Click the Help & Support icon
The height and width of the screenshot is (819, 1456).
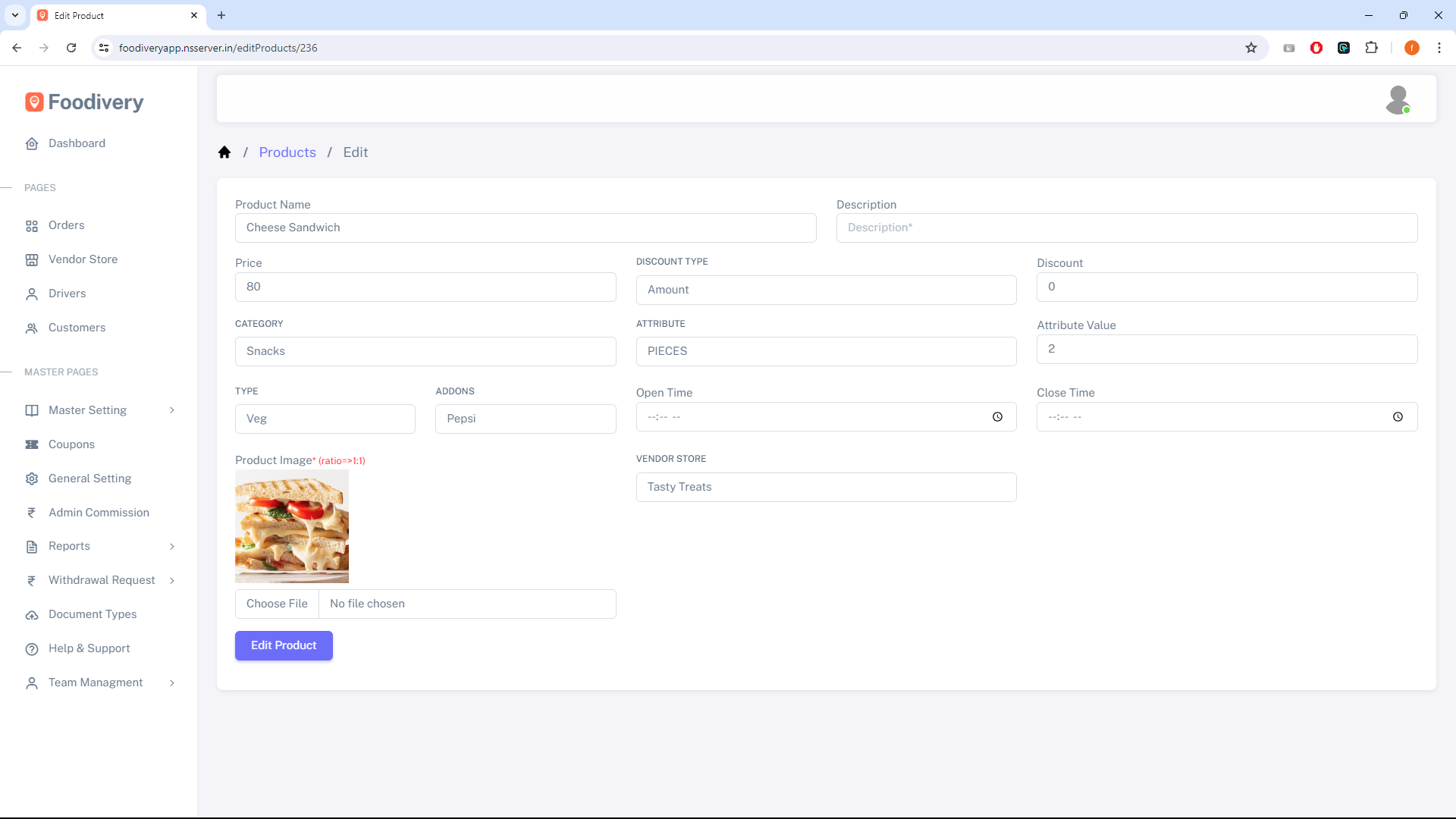(31, 649)
